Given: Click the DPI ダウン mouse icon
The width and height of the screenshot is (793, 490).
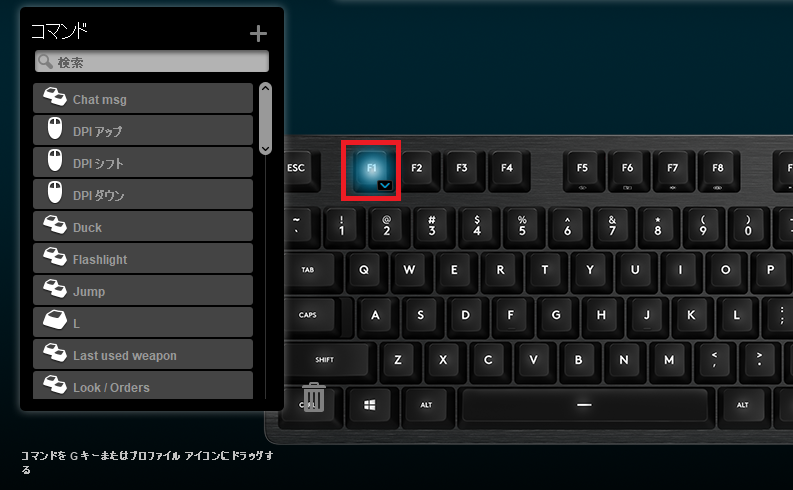Looking at the screenshot, I should click(55, 193).
